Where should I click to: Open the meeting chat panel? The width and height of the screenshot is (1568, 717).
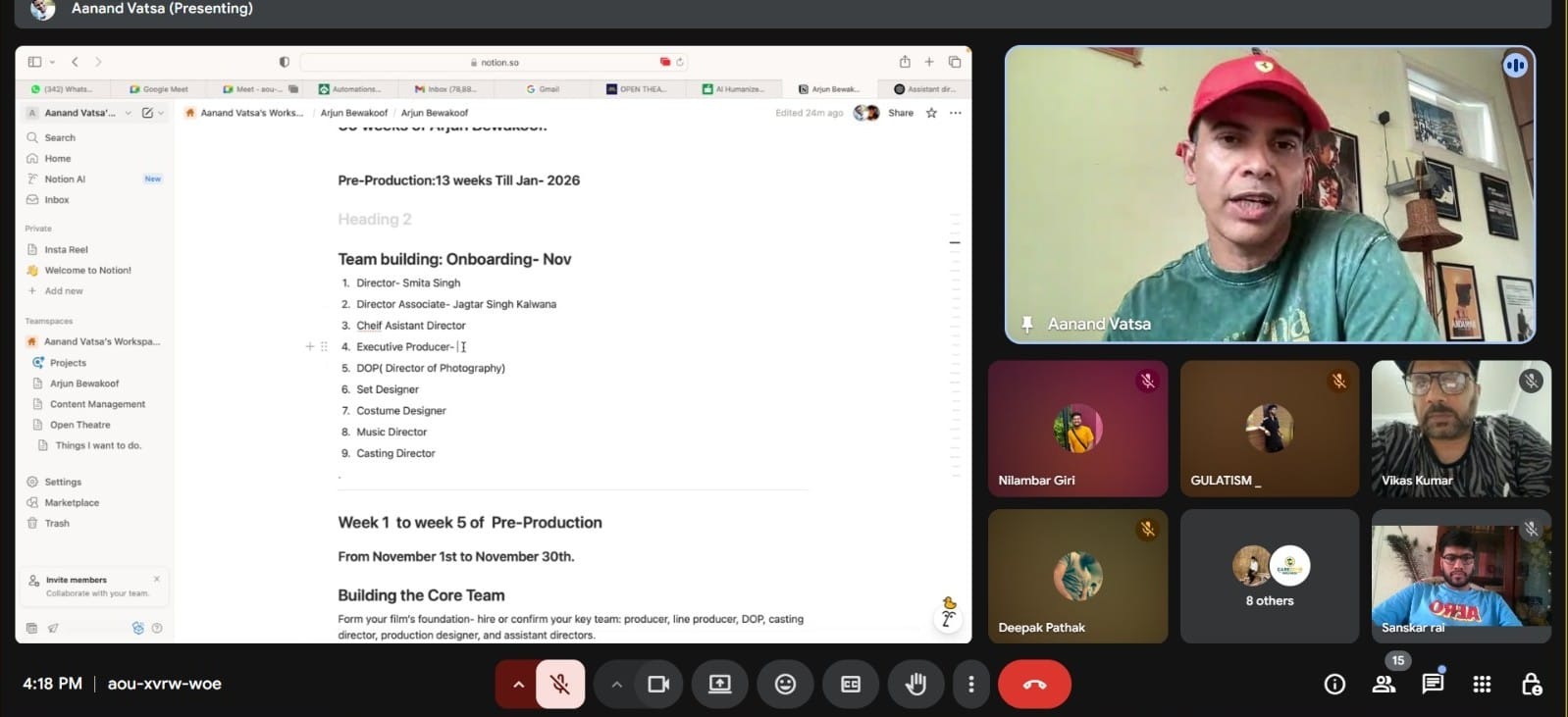(1433, 685)
